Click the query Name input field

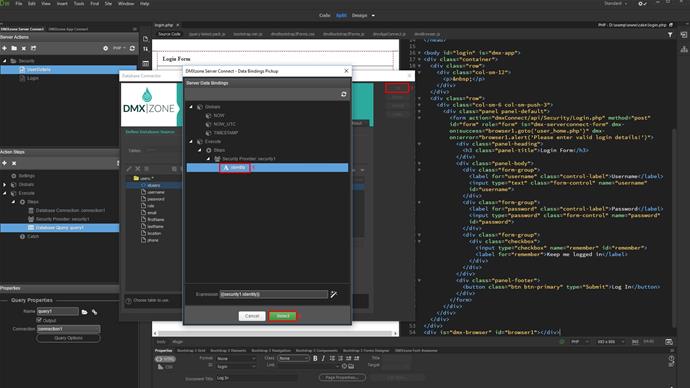click(x=58, y=311)
